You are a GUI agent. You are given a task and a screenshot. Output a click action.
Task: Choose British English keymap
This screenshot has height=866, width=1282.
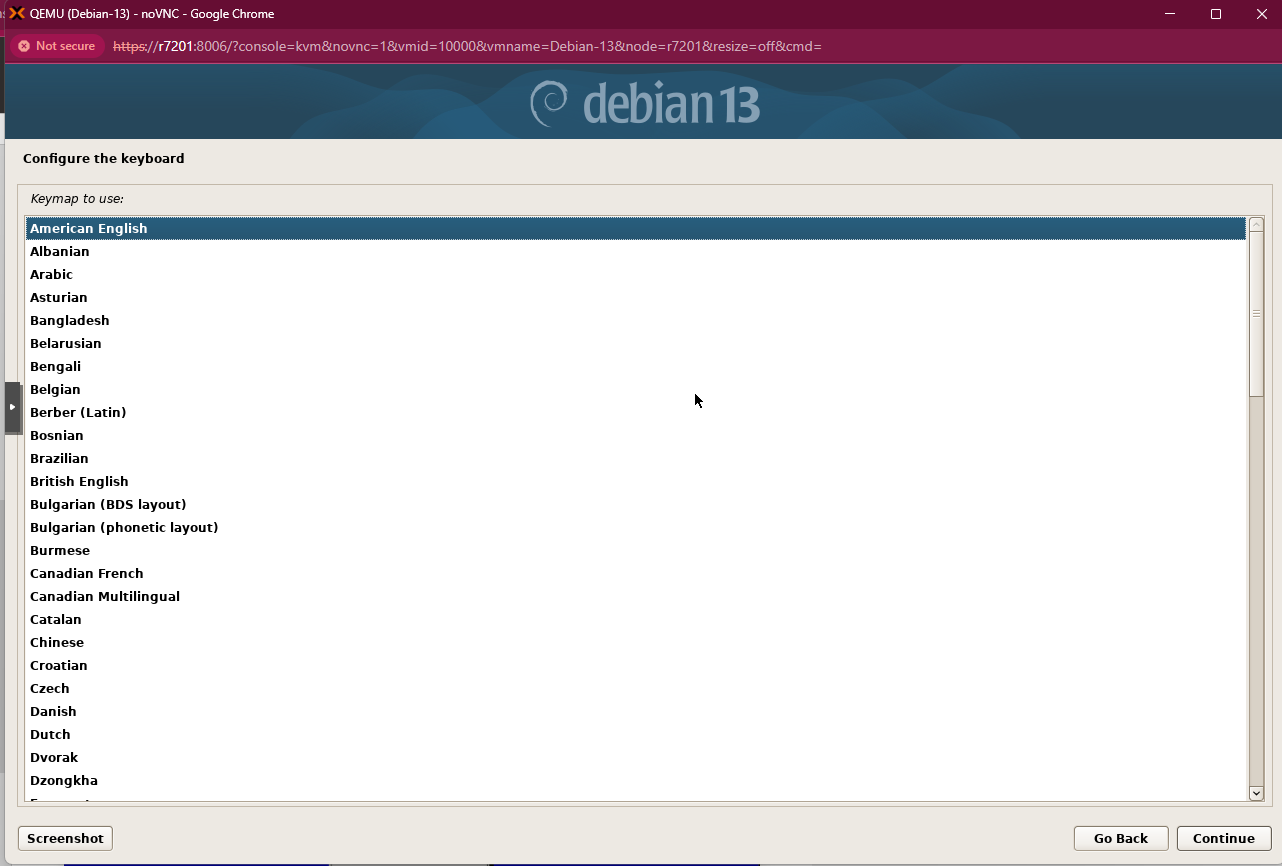click(x=79, y=482)
